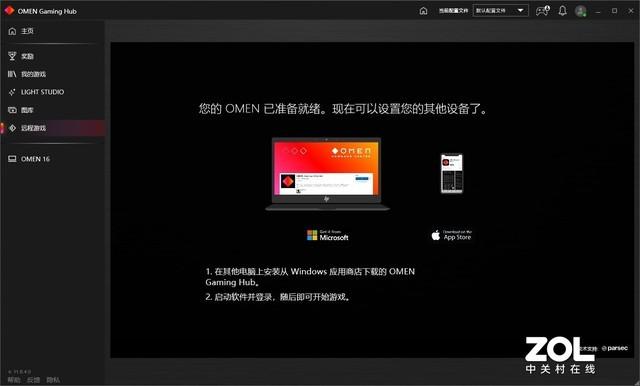
Task: Close the OMEN Gaming Hub window
Action: pyautogui.click(x=631, y=11)
